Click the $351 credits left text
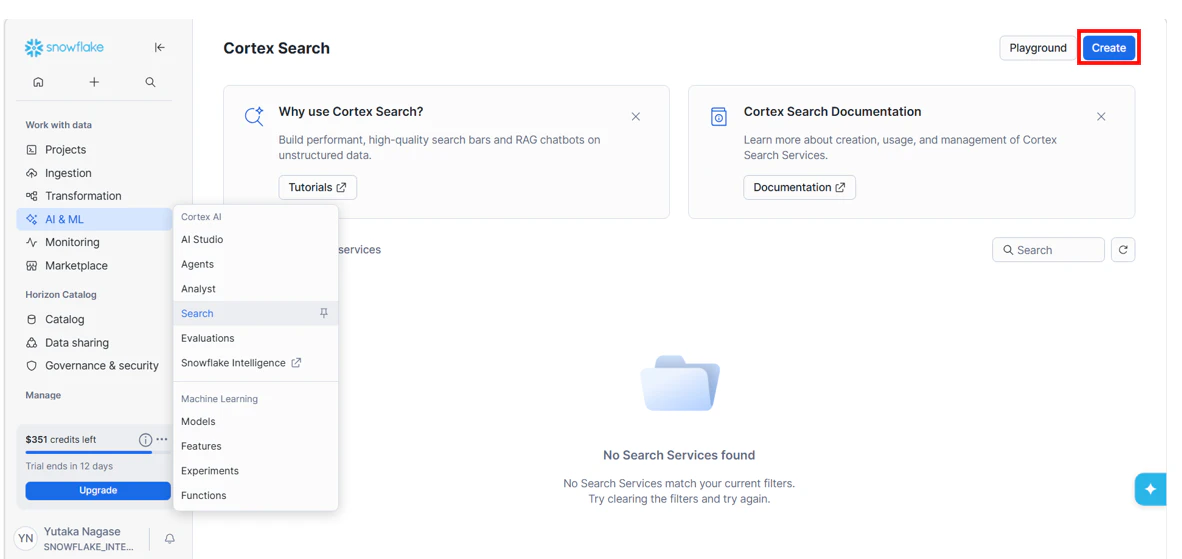This screenshot has width=1182, height=559. point(61,439)
